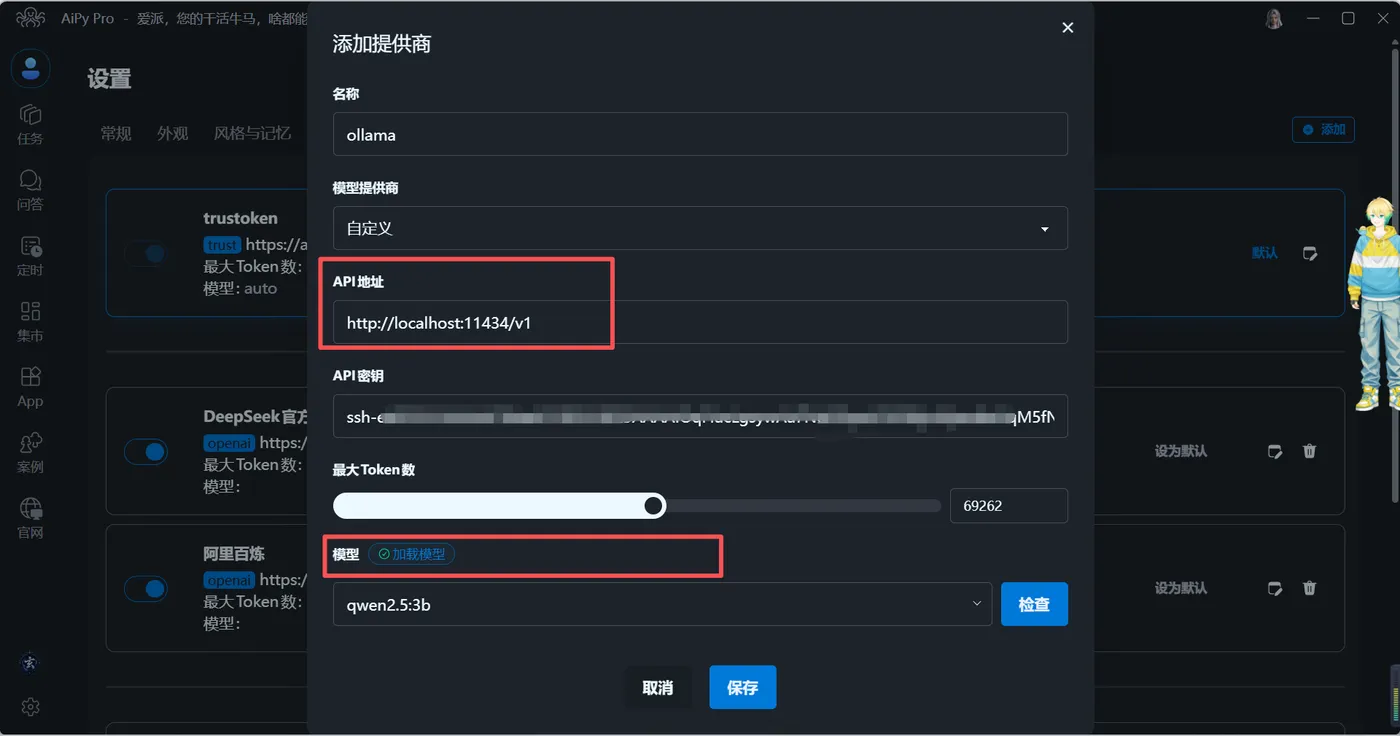The image size is (1400, 736).
Task: Open the 集市 sidebar section
Action: tap(30, 321)
